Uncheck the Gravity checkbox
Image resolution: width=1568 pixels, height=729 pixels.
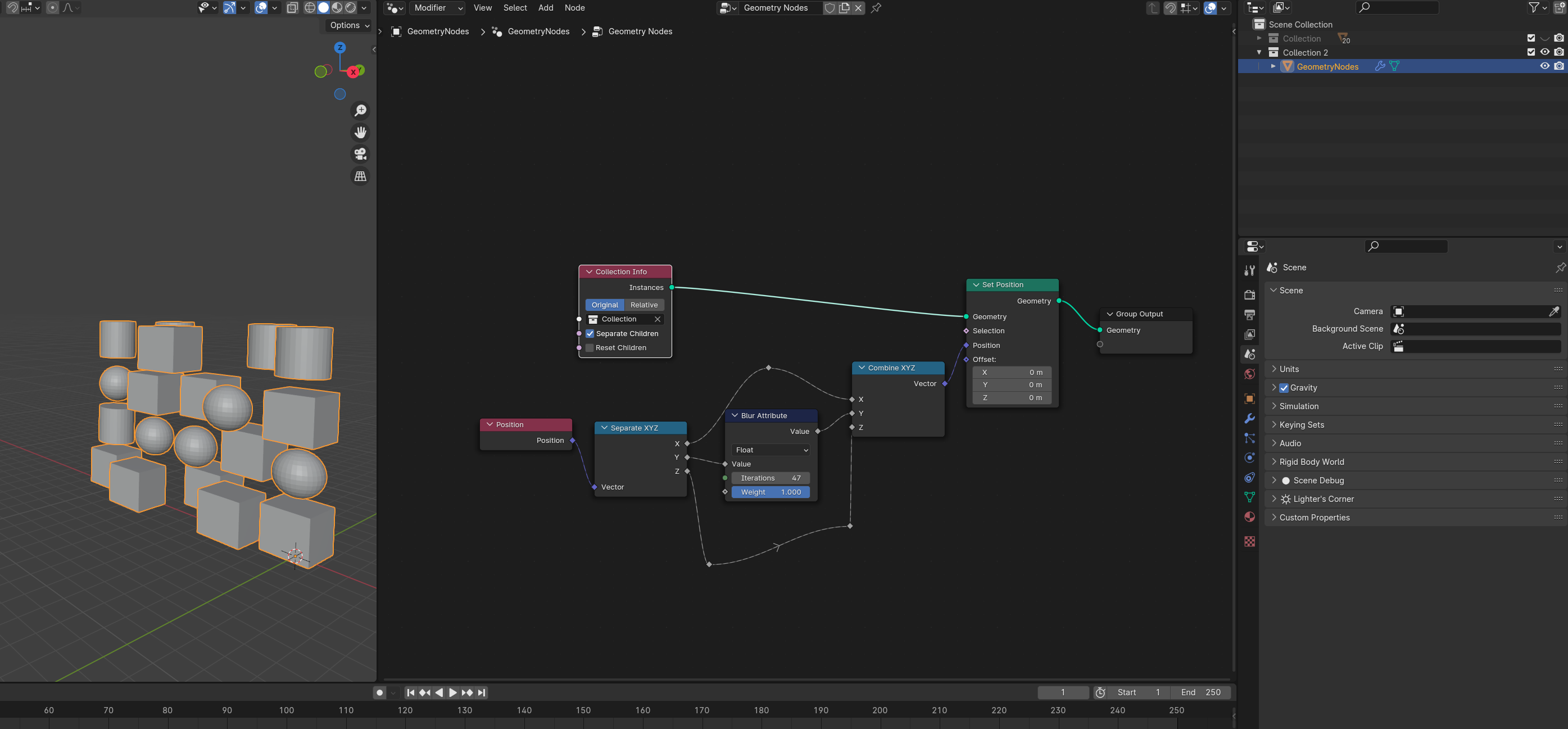[1284, 388]
